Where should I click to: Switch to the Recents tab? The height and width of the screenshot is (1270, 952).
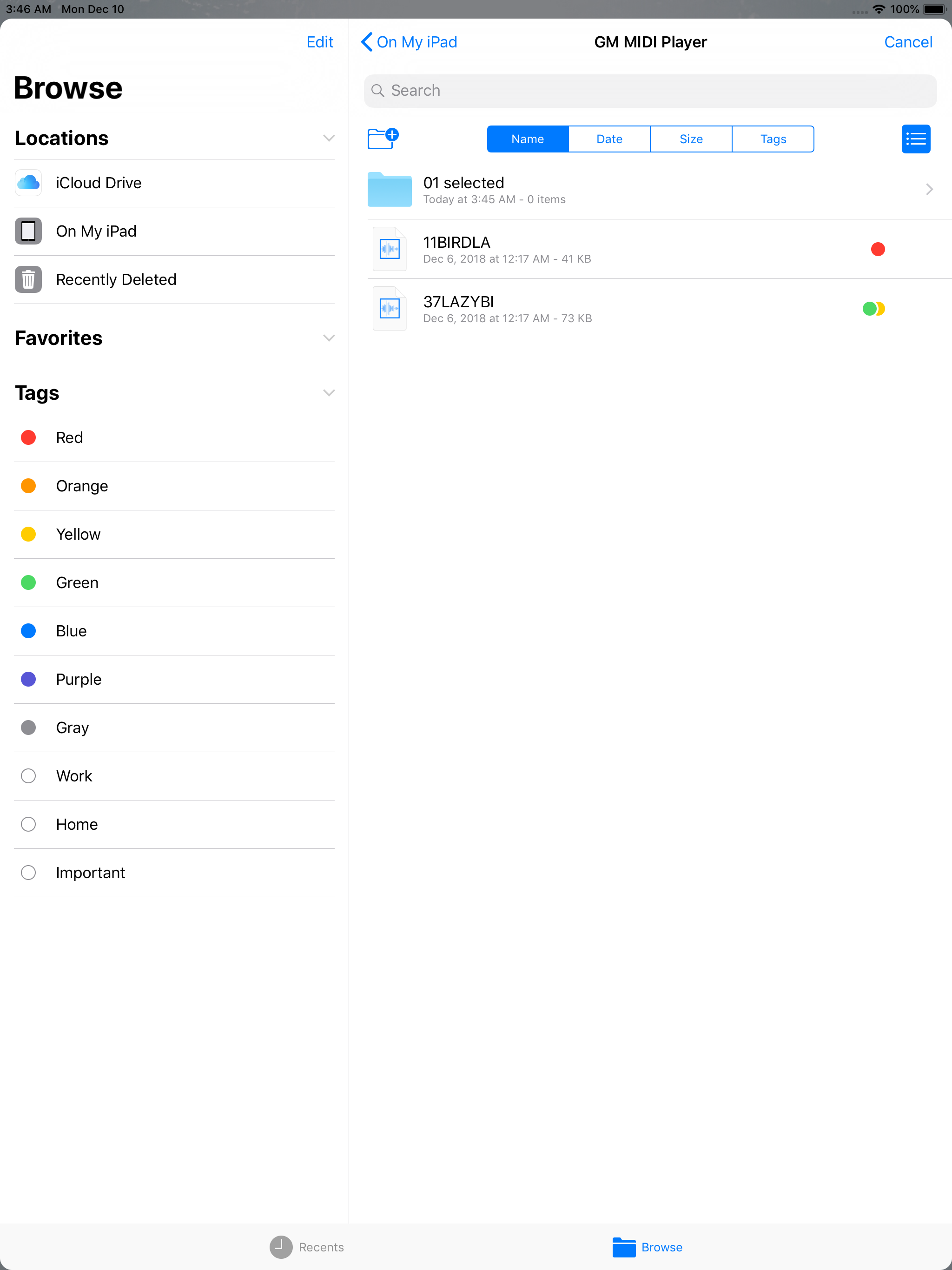point(306,1247)
